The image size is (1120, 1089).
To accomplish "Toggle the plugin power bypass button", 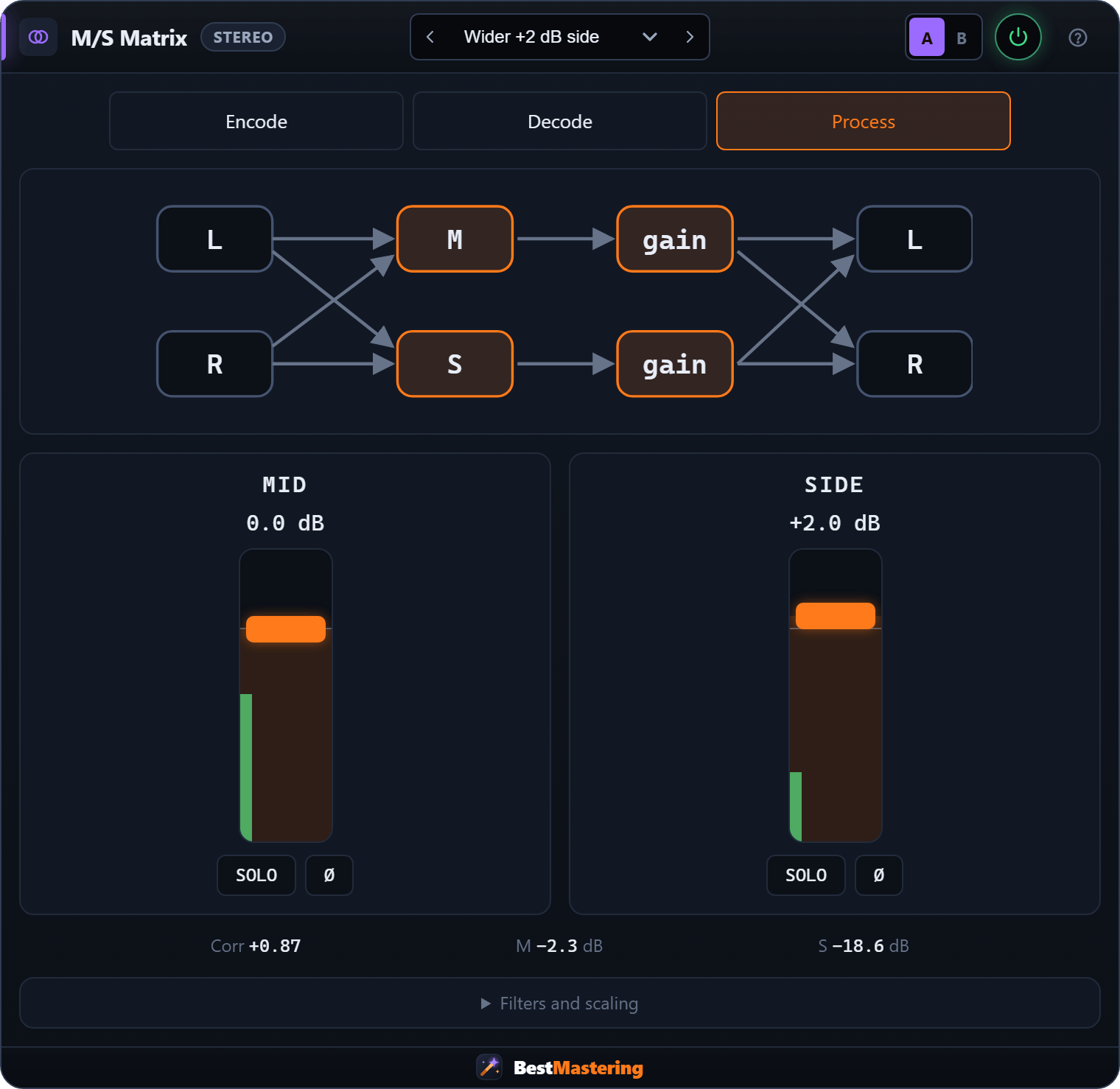I will pyautogui.click(x=1018, y=37).
